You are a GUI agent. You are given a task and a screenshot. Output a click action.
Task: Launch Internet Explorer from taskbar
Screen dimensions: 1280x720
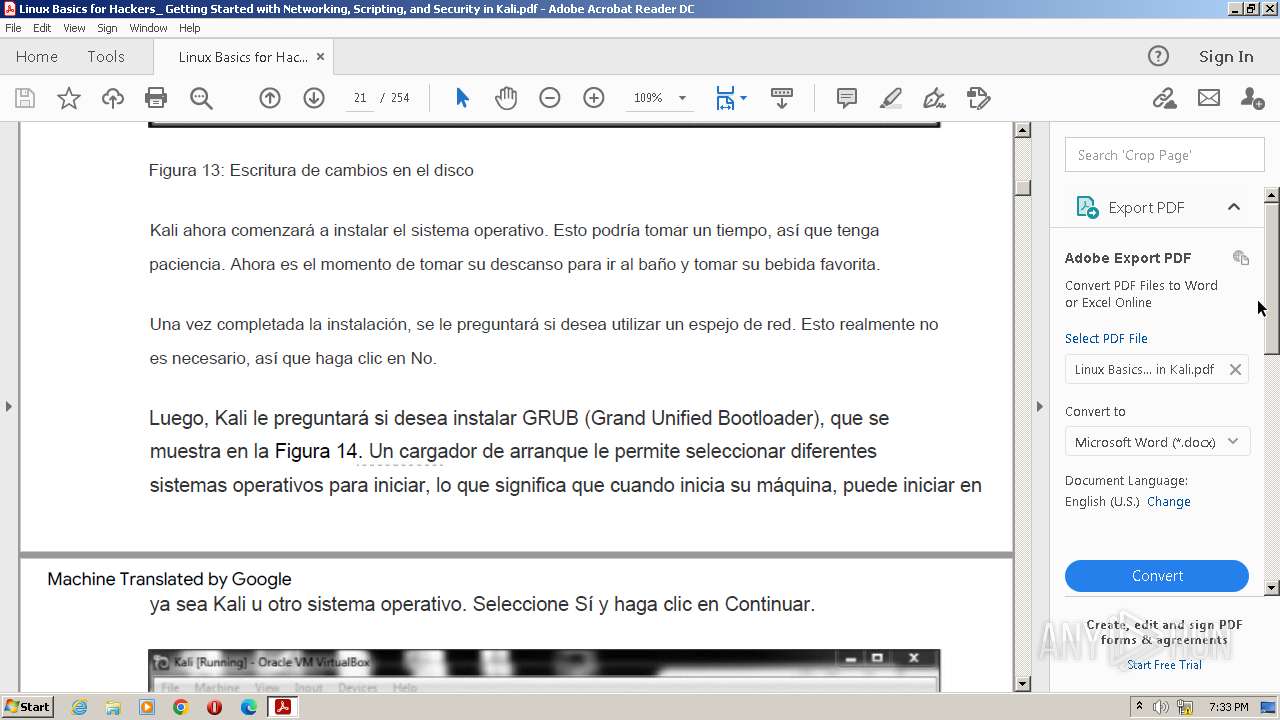tap(79, 707)
